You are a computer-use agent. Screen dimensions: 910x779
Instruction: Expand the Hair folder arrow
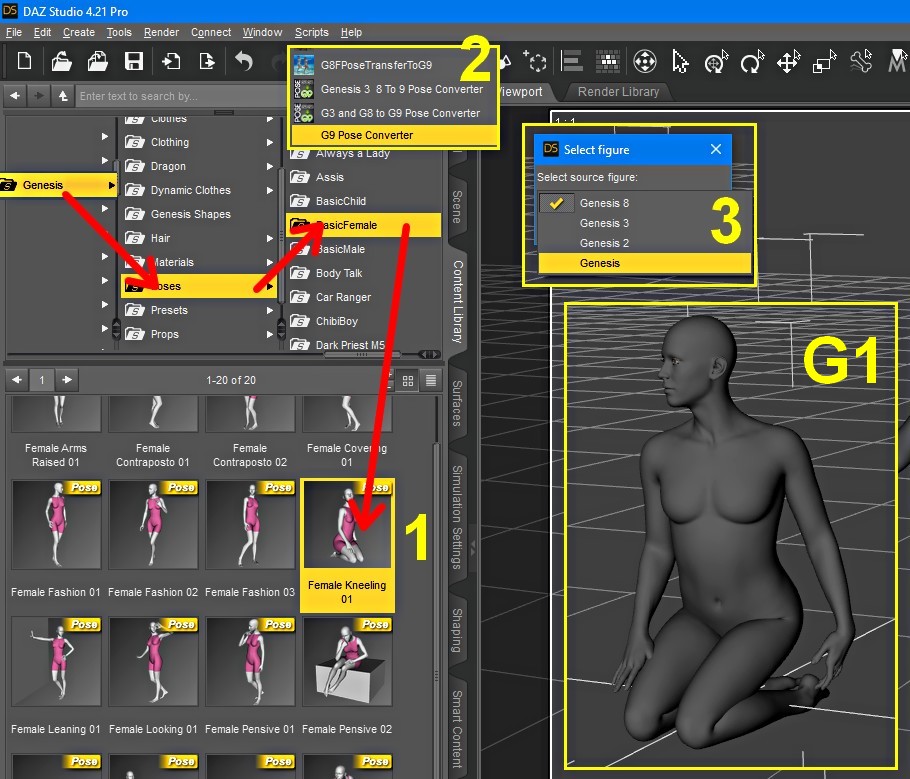(269, 238)
